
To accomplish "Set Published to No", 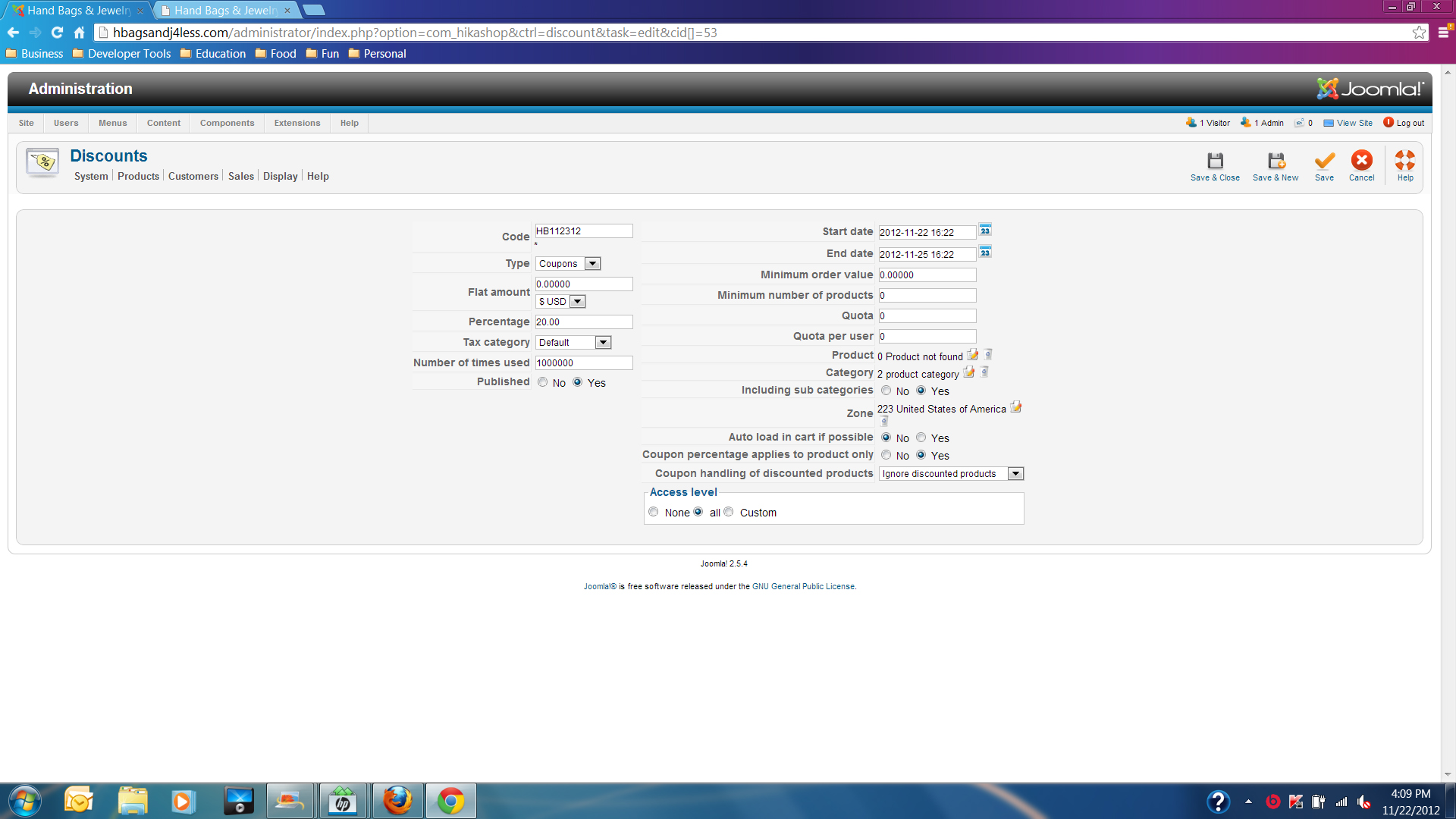I will [543, 382].
